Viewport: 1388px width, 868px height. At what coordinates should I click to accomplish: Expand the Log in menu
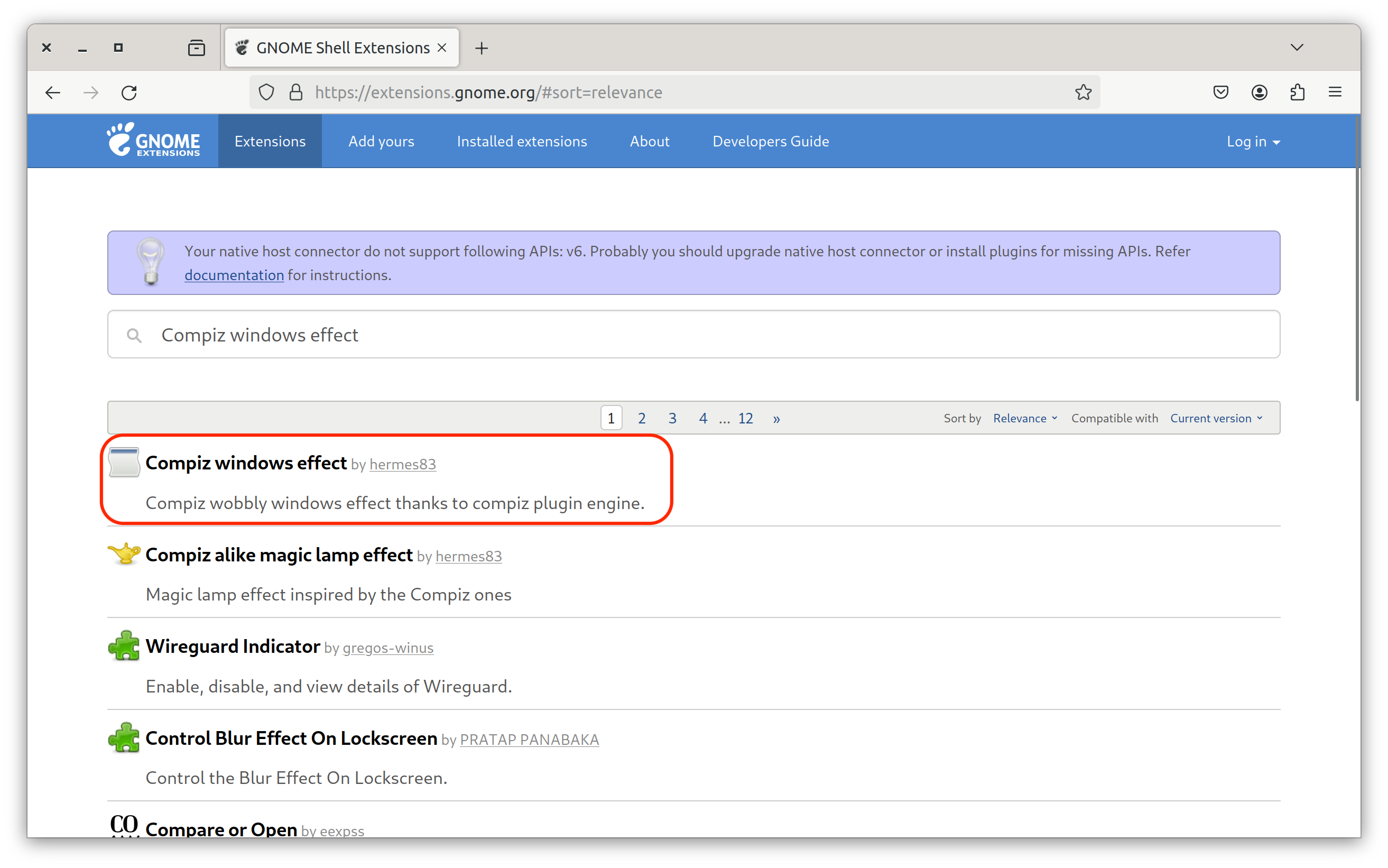pyautogui.click(x=1253, y=142)
